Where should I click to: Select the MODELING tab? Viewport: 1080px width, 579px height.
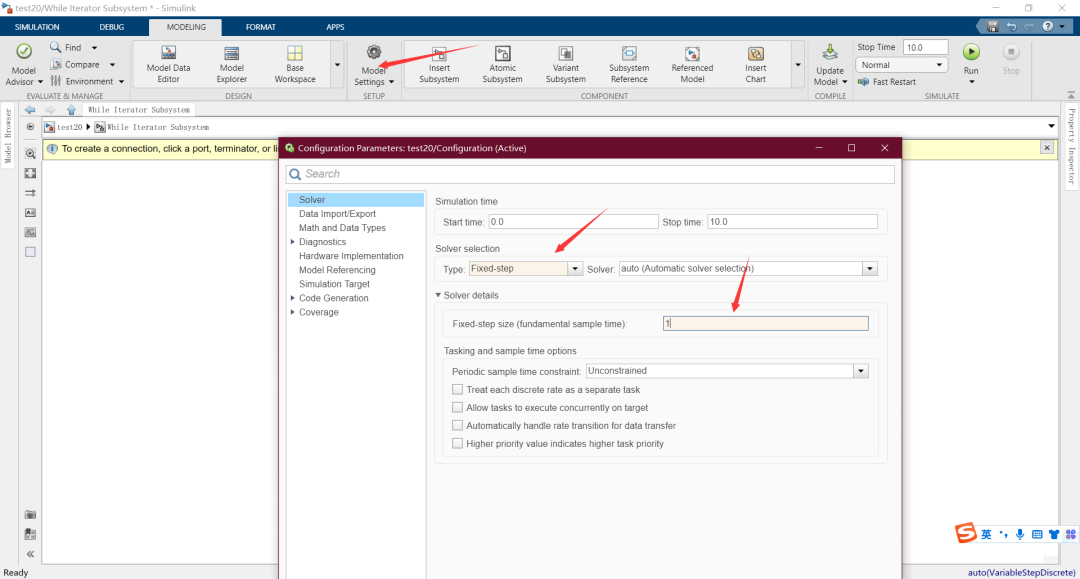(x=186, y=27)
